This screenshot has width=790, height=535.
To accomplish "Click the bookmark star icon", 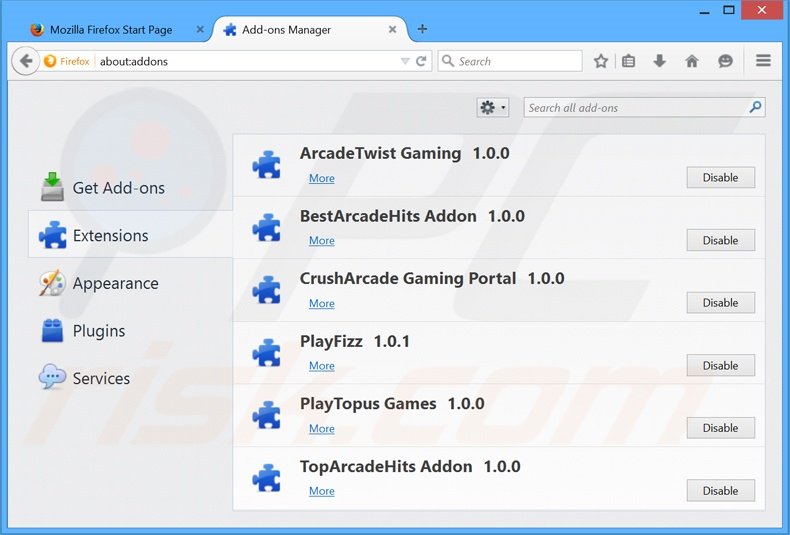I will [x=601, y=61].
